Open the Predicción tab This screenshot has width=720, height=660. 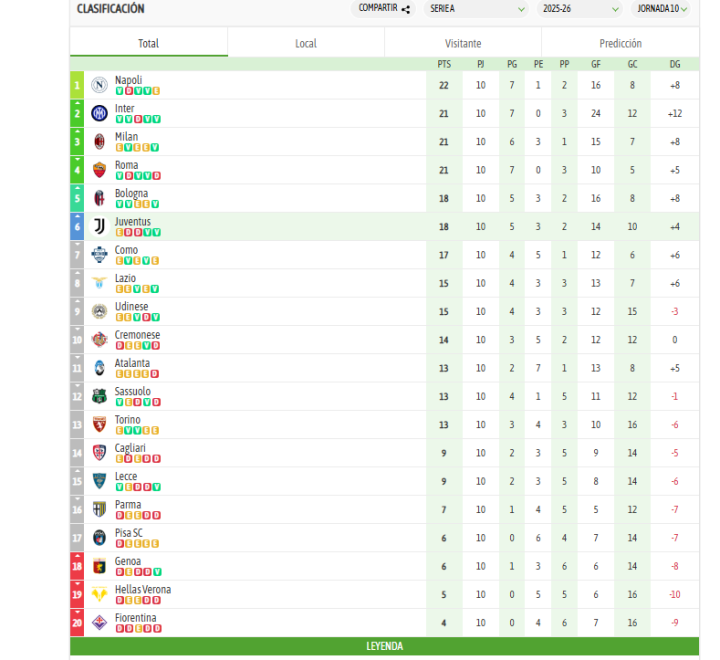(x=620, y=43)
